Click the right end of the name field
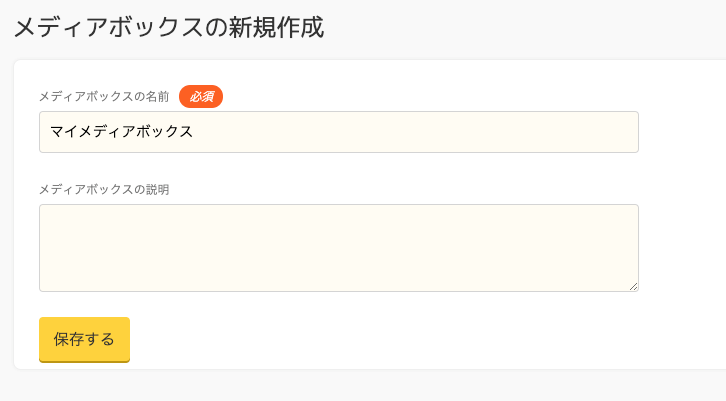The image size is (726, 401). click(x=625, y=132)
